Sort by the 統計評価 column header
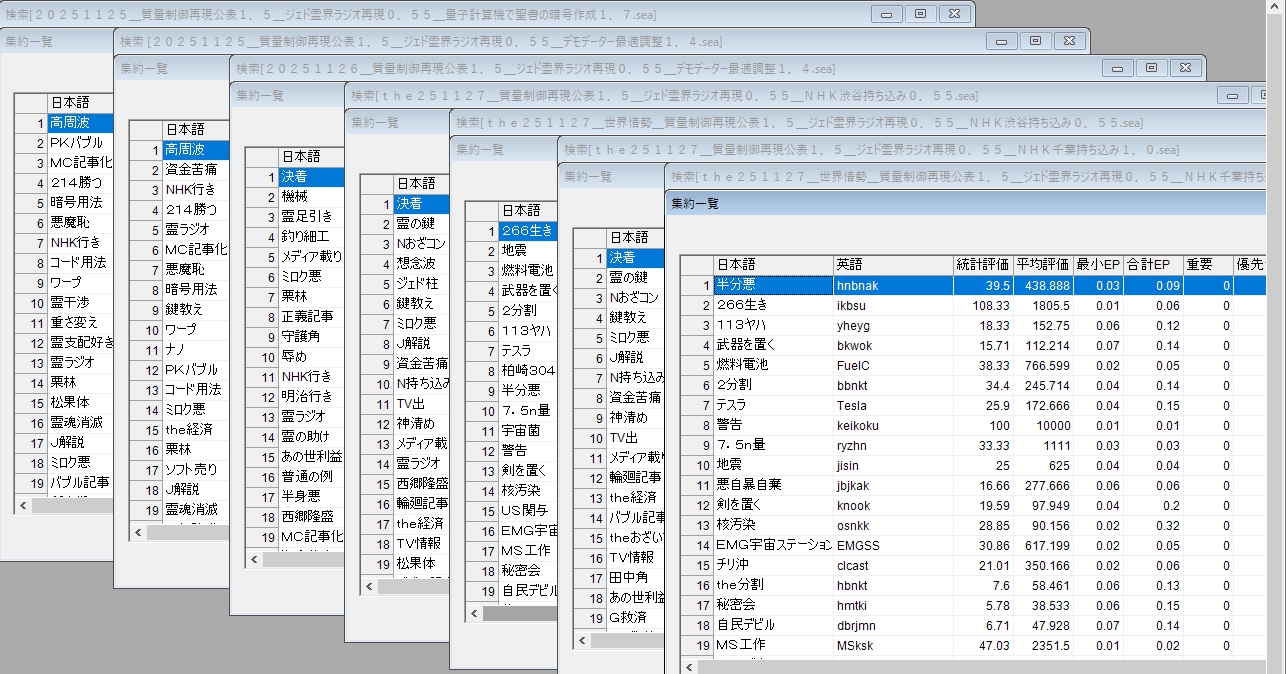The image size is (1286, 674). point(982,265)
